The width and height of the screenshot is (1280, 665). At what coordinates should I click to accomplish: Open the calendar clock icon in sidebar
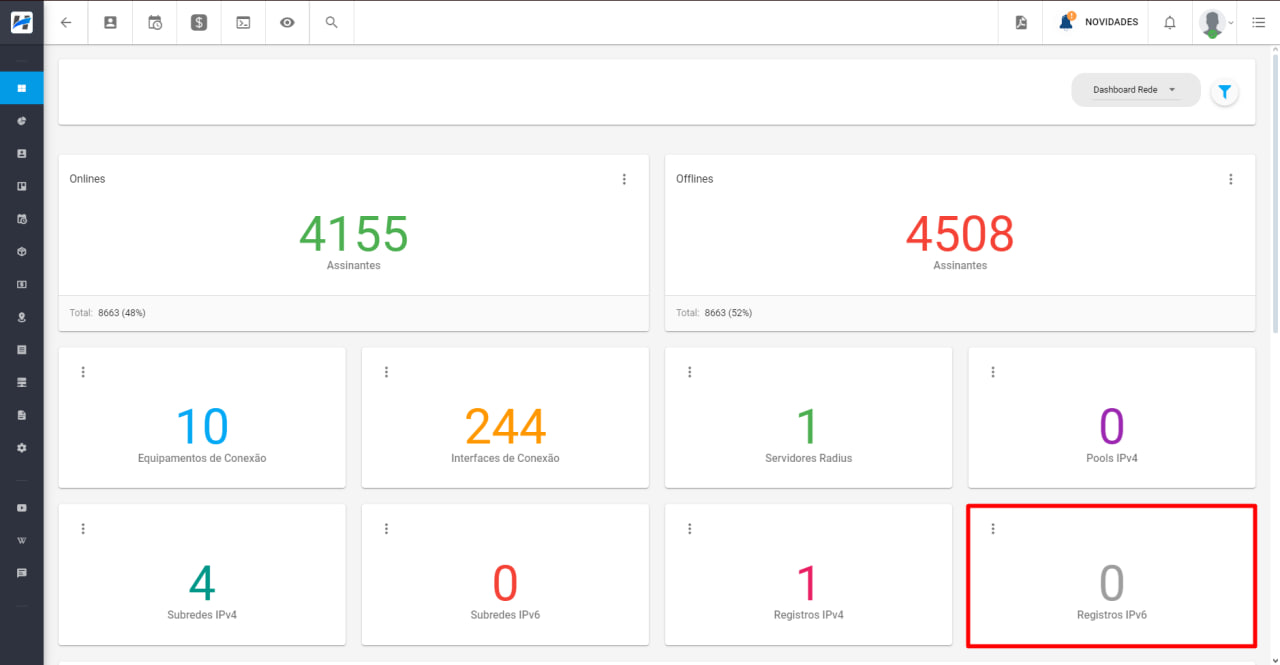(x=22, y=219)
